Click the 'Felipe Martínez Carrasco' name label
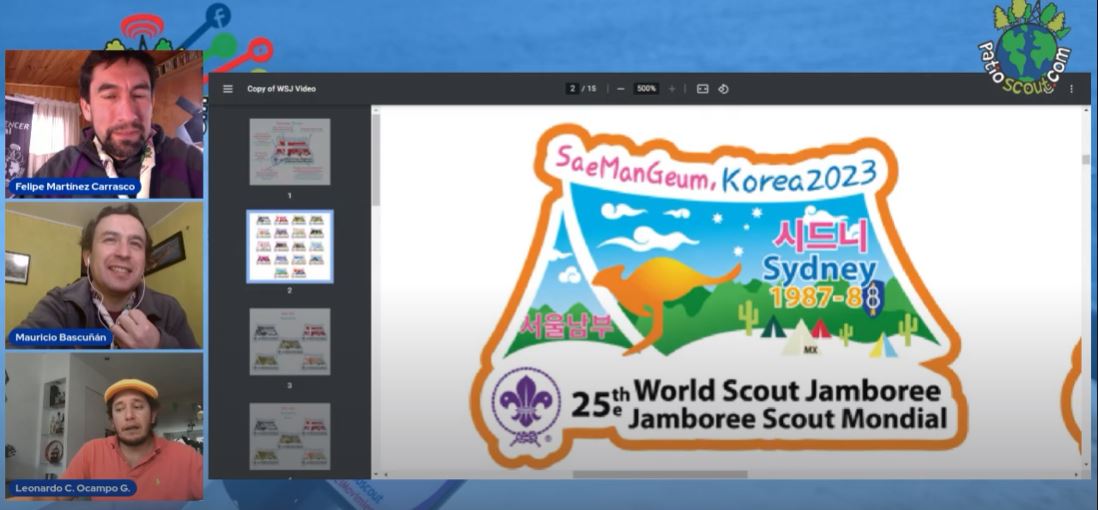 74,187
